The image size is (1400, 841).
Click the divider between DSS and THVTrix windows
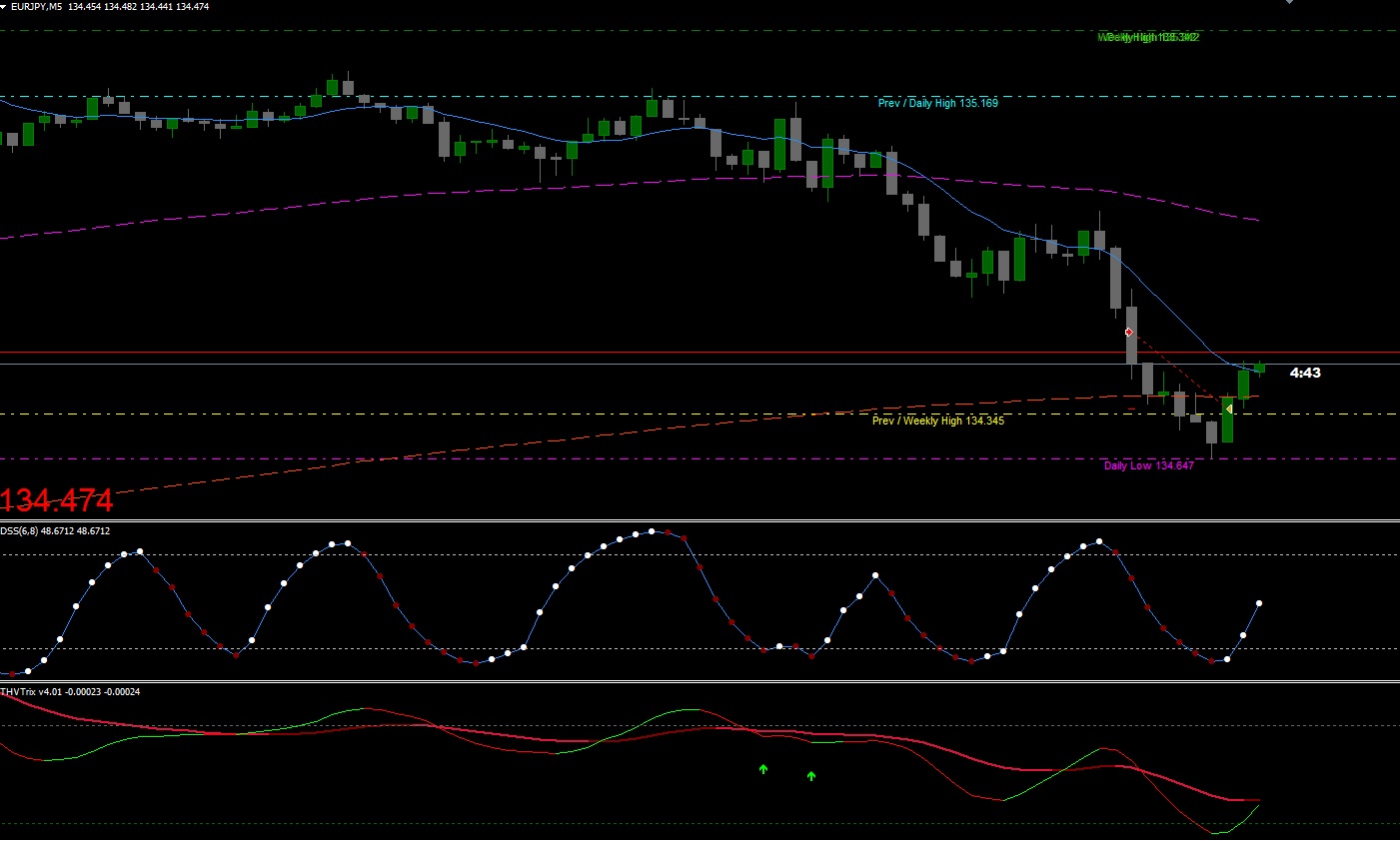700,682
